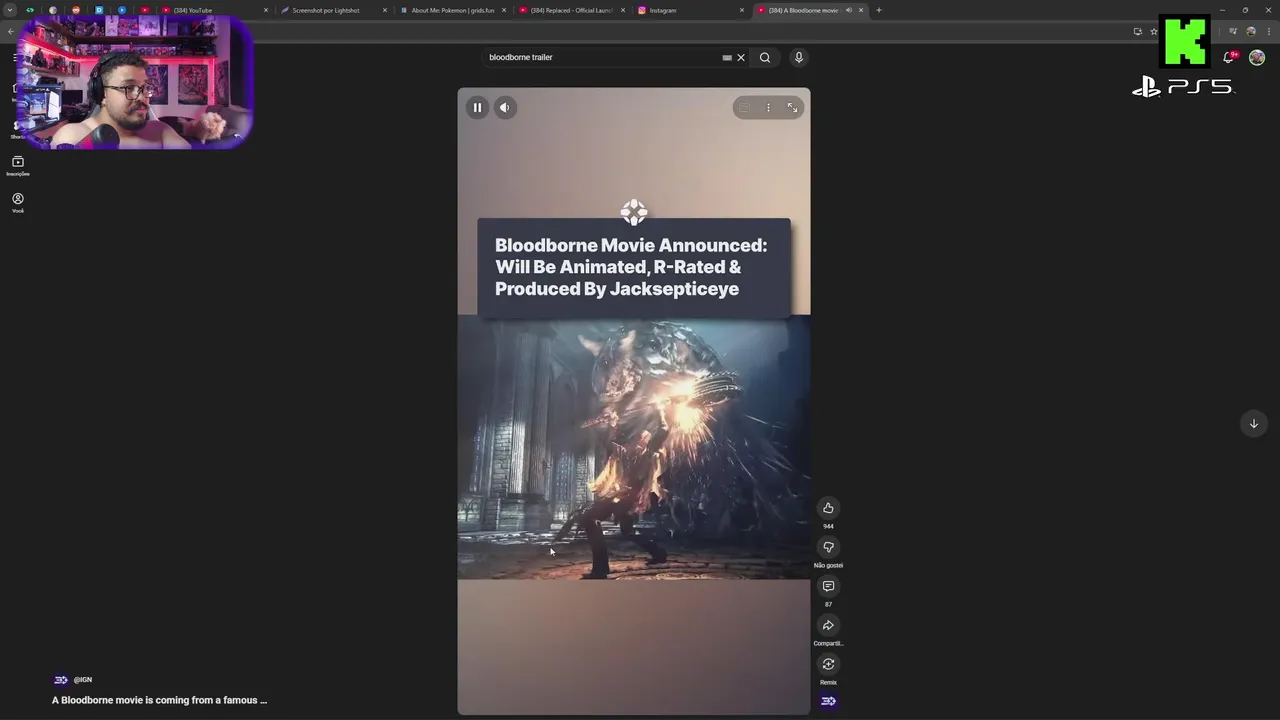Open Chrome media control button
Viewport: 1280px width, 720px height.
point(1233,31)
